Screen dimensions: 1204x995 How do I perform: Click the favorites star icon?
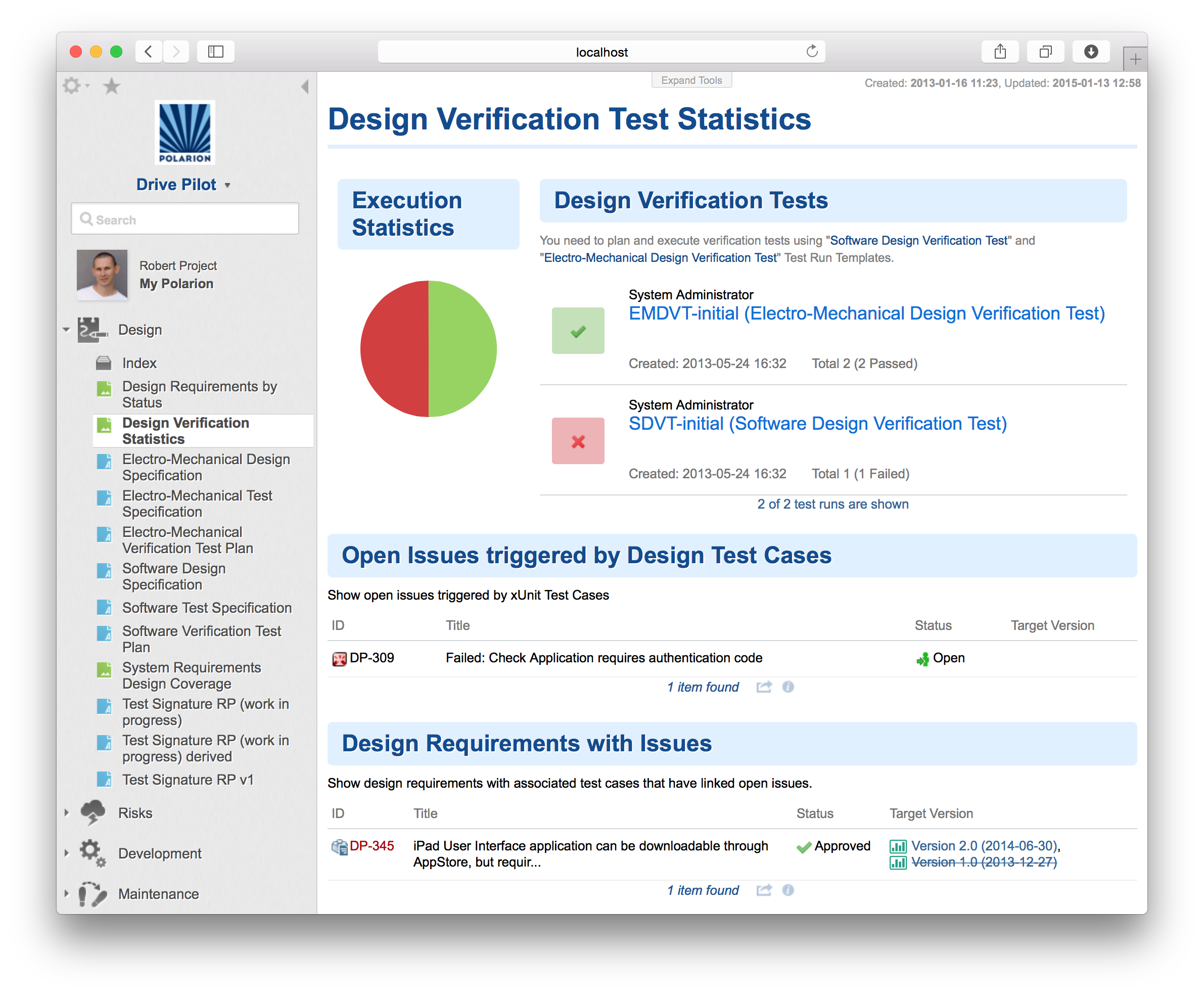pos(111,86)
